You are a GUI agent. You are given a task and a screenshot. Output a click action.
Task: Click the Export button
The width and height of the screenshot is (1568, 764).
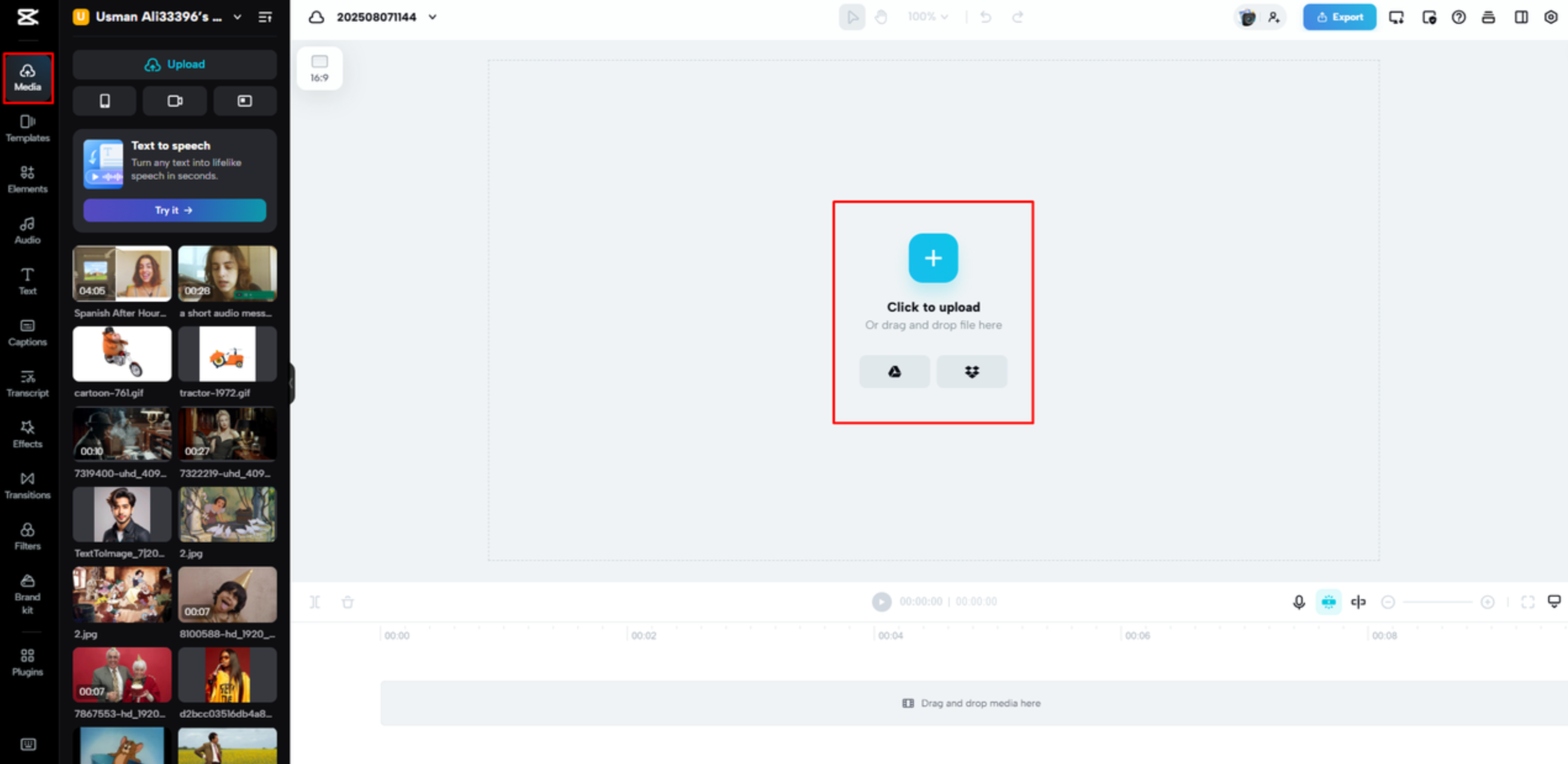(x=1339, y=17)
